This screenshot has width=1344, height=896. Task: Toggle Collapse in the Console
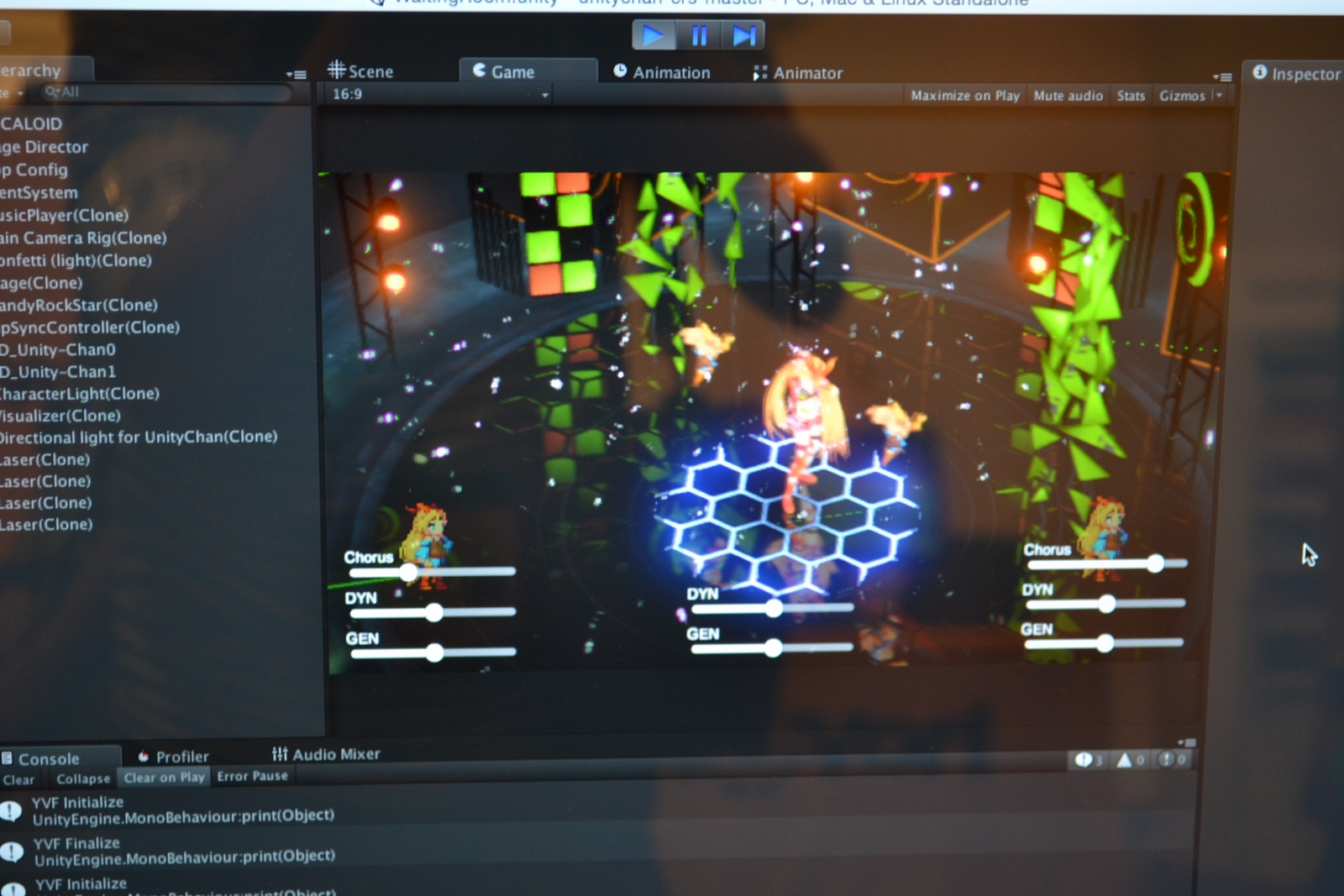tap(83, 778)
